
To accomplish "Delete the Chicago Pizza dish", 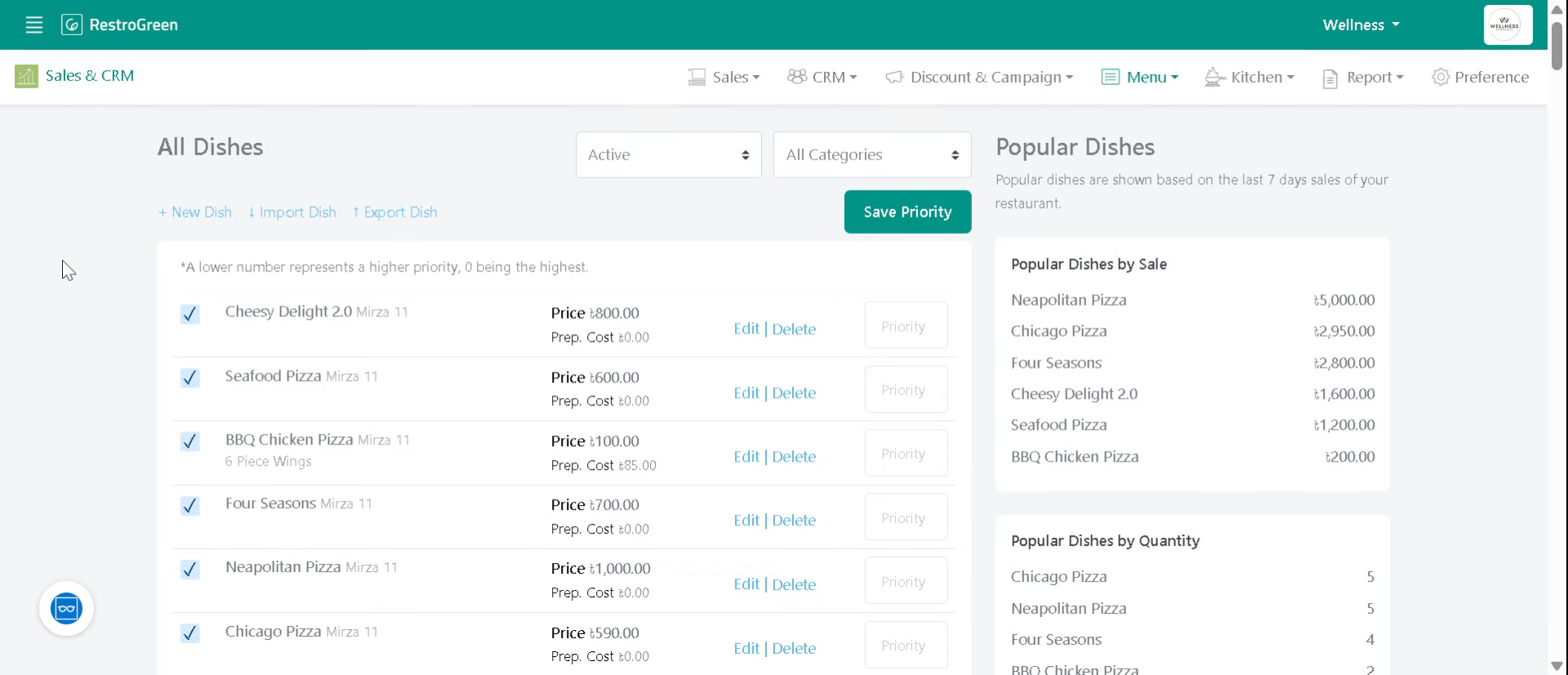I will click(x=794, y=648).
